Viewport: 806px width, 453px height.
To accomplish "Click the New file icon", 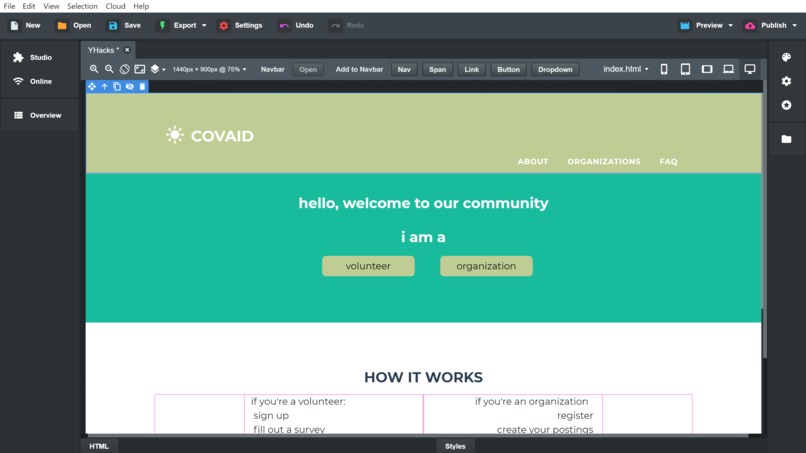I will pyautogui.click(x=14, y=25).
